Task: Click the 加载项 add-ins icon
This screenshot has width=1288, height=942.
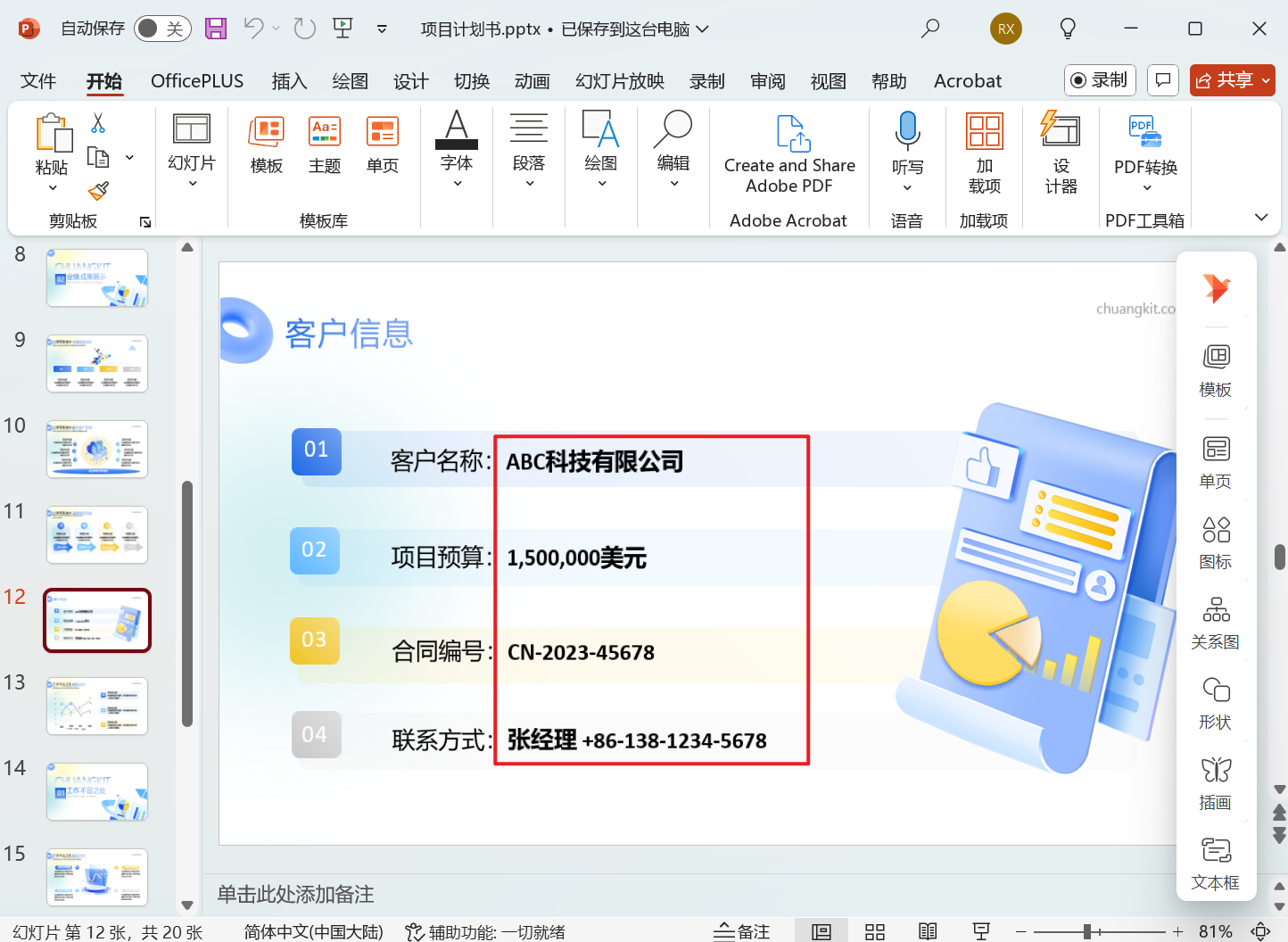Action: click(984, 152)
